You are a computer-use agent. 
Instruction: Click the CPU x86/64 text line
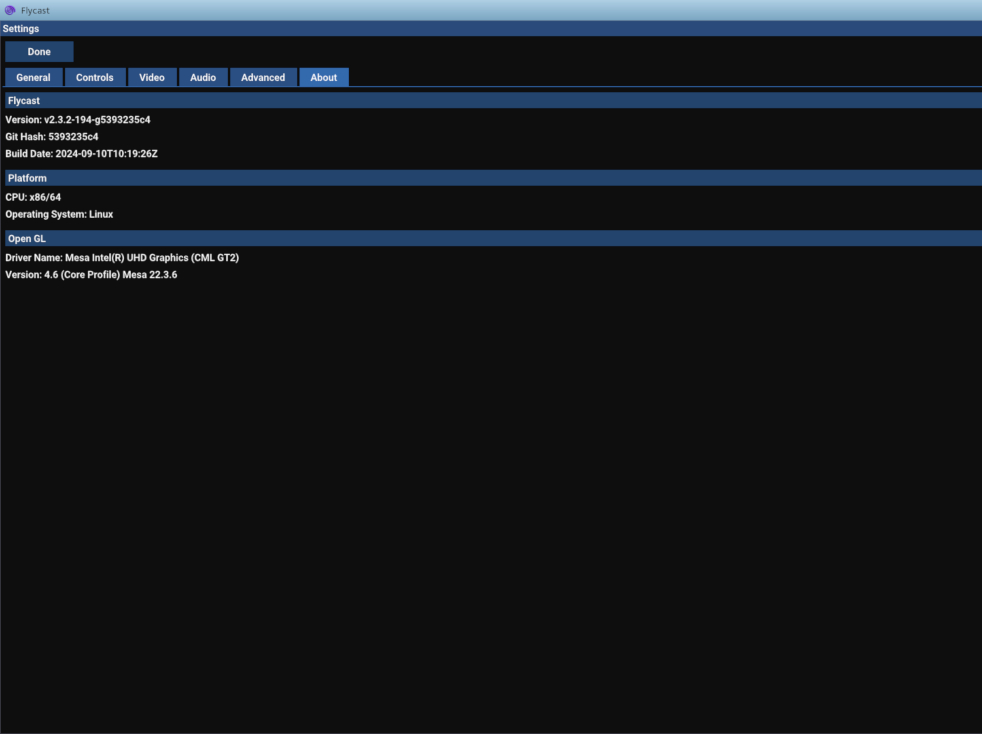[x=33, y=197]
